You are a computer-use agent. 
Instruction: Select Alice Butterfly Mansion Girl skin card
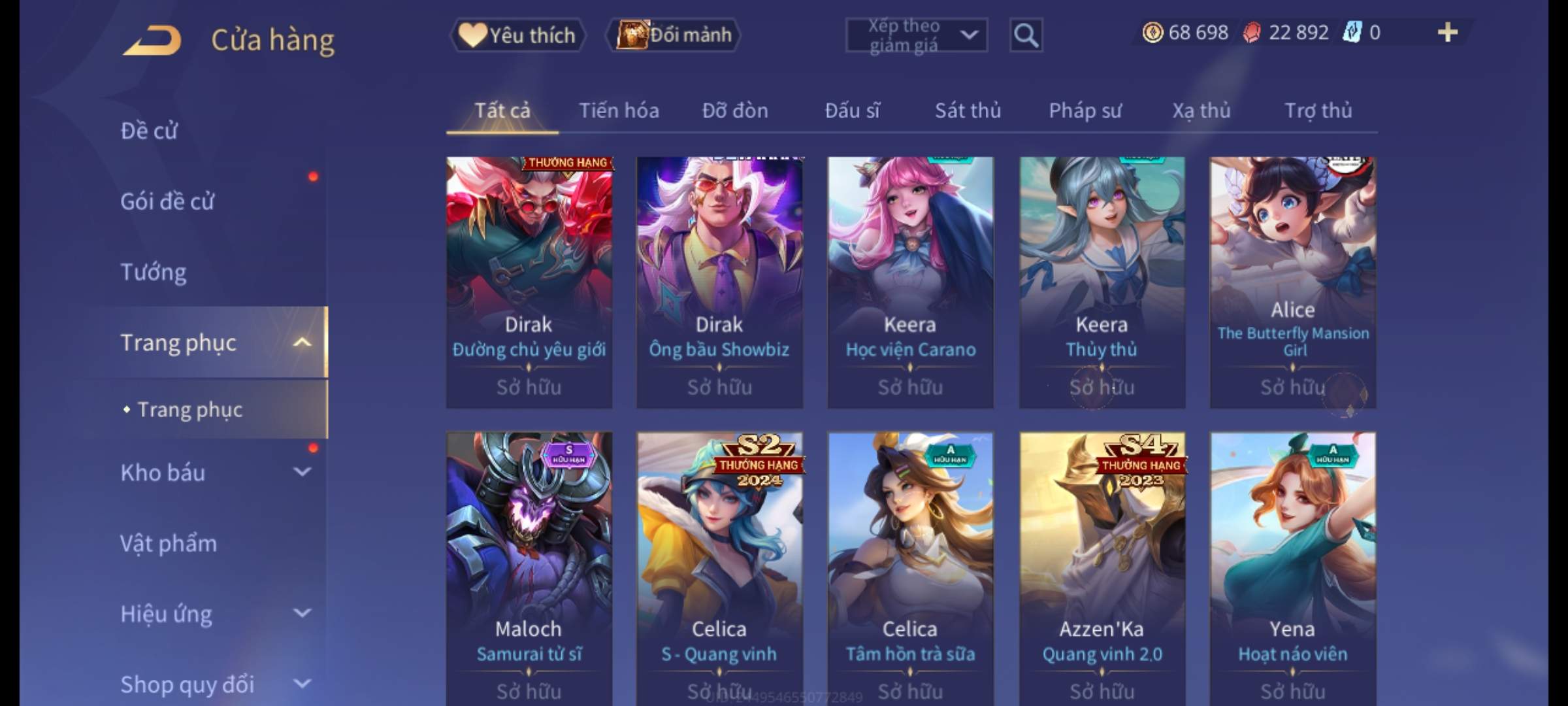[1293, 282]
